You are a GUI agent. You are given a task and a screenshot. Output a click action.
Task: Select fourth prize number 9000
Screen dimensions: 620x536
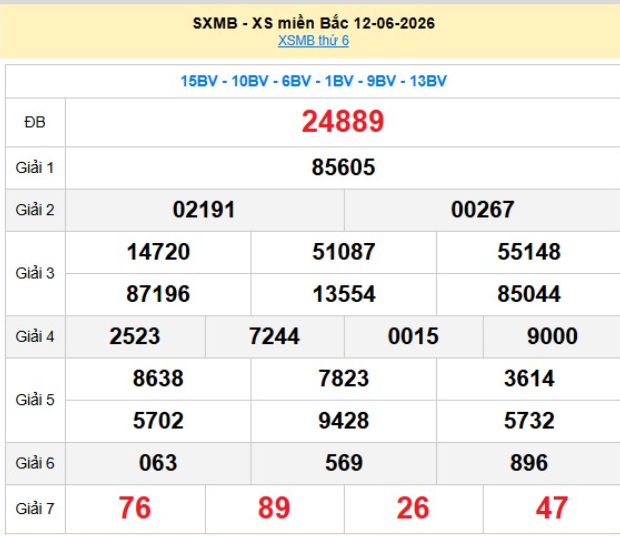pyautogui.click(x=552, y=336)
